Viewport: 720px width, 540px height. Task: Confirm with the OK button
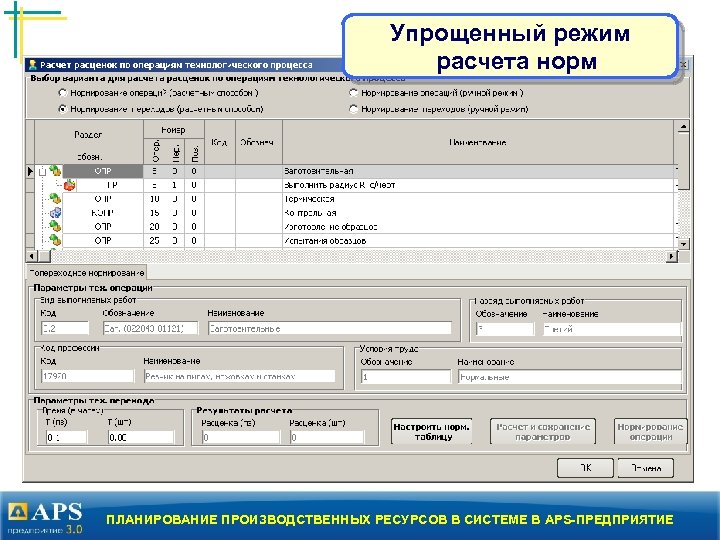click(x=585, y=468)
